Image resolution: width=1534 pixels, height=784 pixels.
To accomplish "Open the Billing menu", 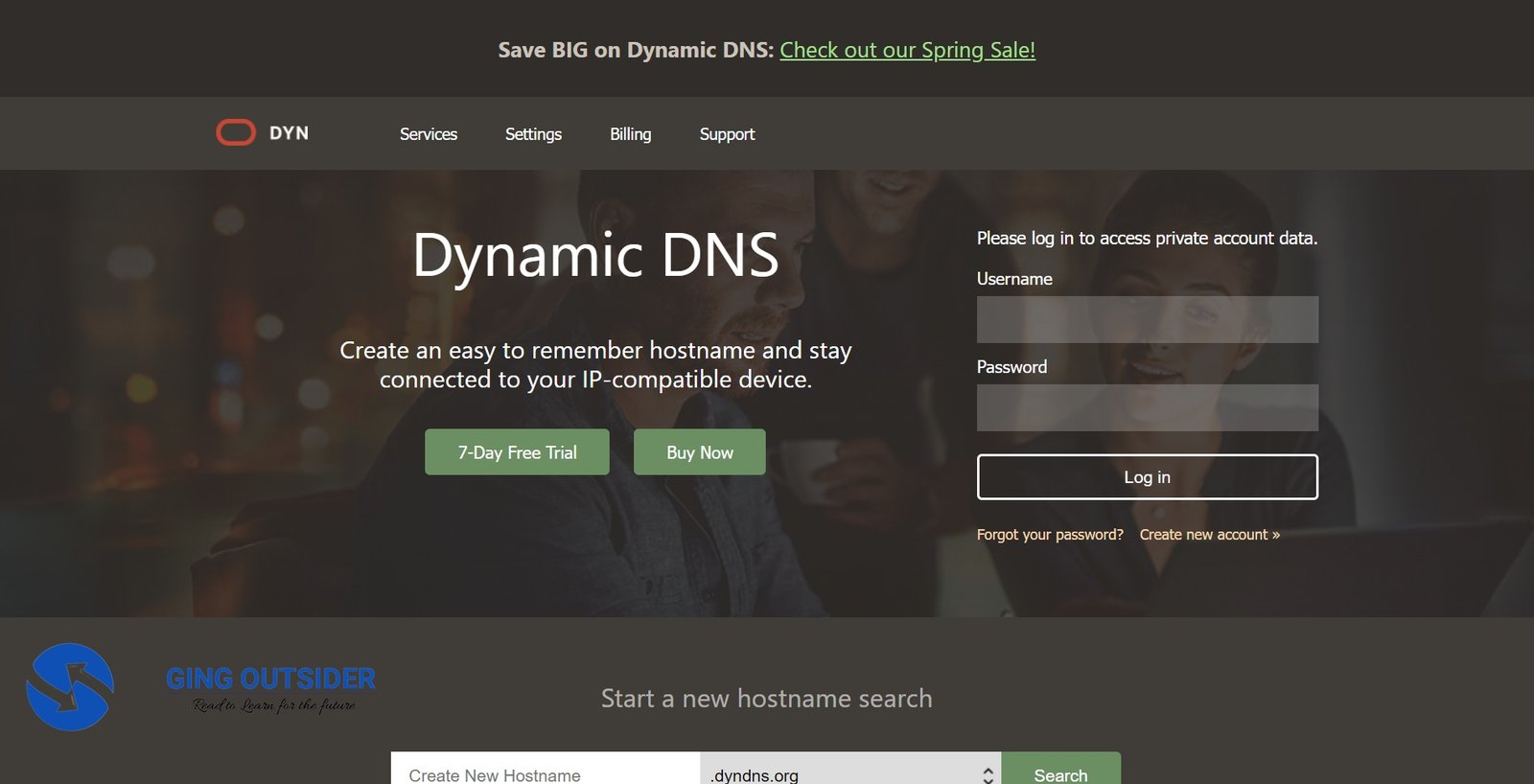I will coord(630,134).
